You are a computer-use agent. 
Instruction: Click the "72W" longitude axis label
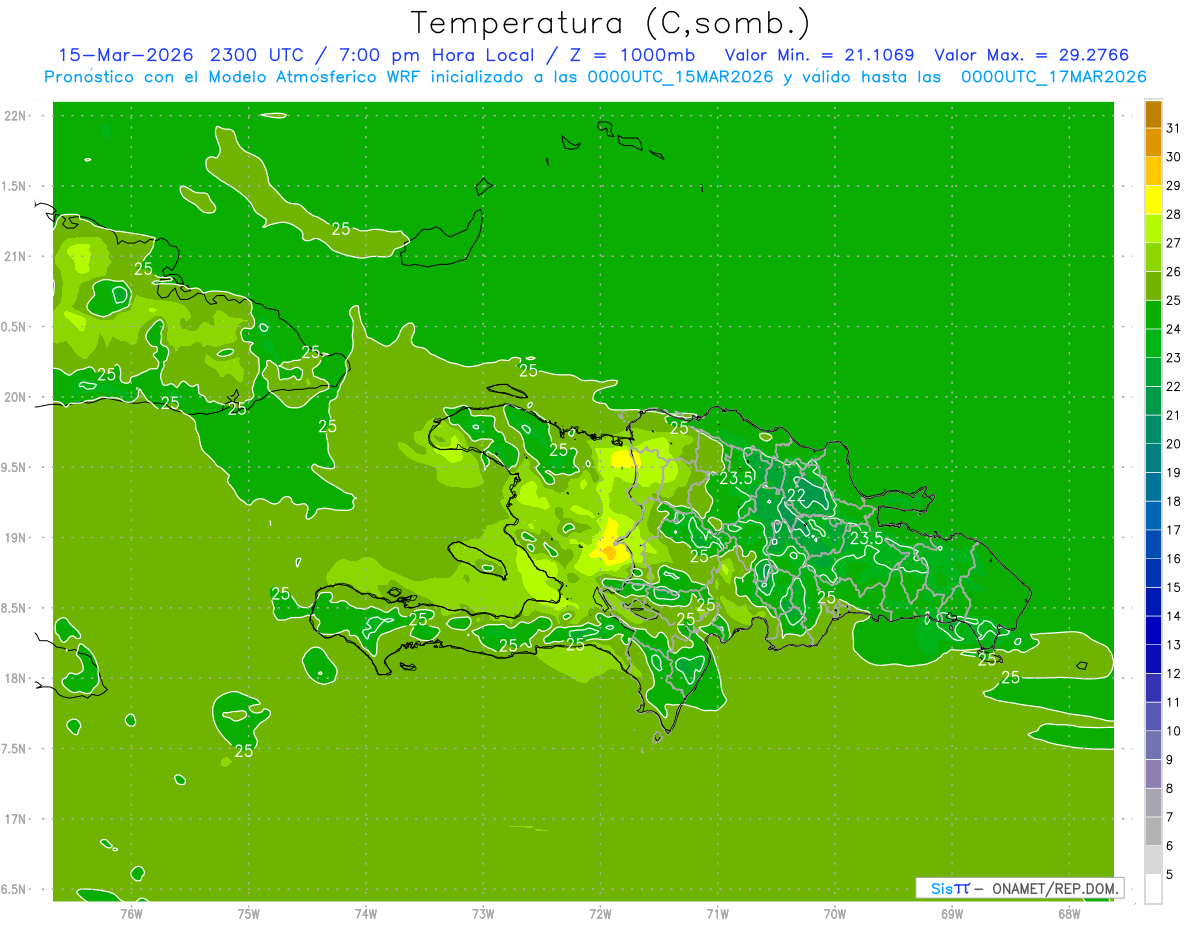600,913
